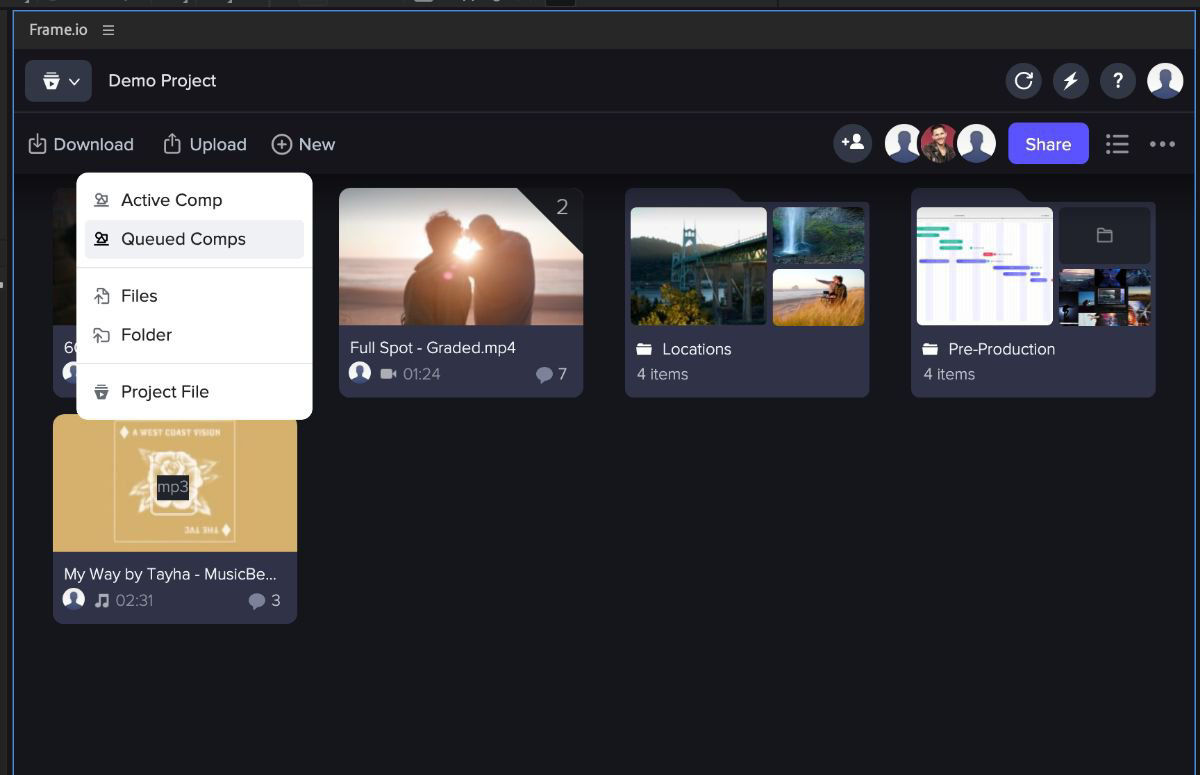Image resolution: width=1200 pixels, height=775 pixels.
Task: Click the add collaborator icon
Action: point(852,143)
